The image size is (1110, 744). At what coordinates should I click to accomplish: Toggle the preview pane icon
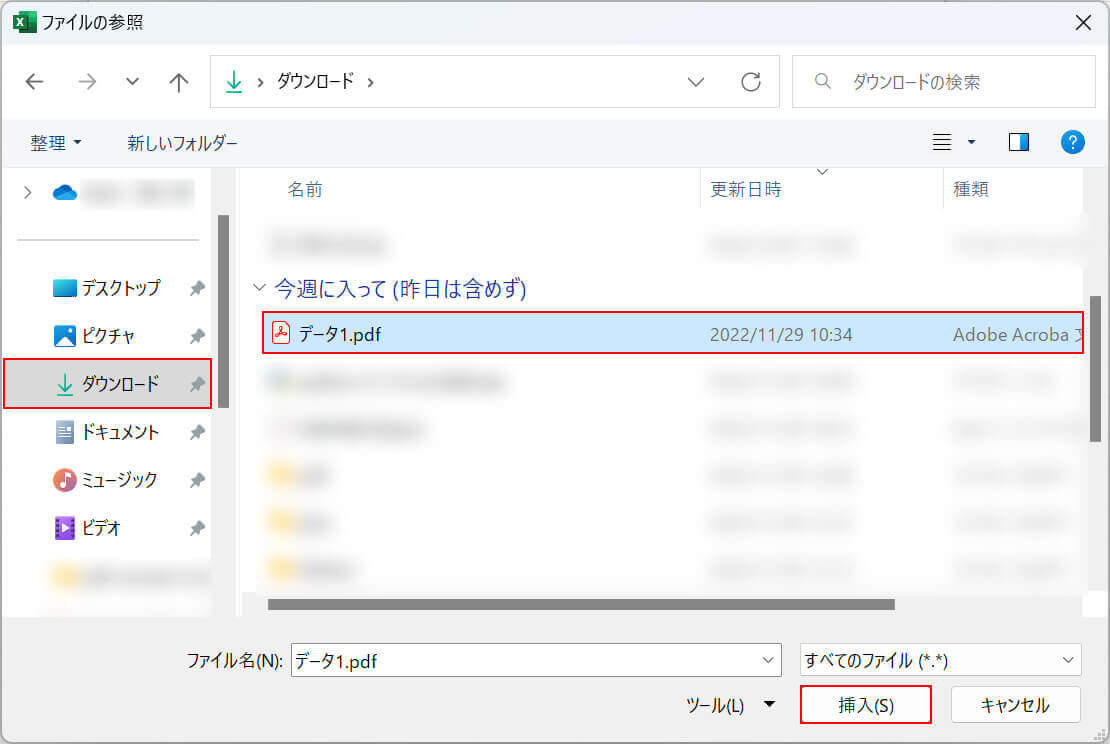coord(1019,142)
